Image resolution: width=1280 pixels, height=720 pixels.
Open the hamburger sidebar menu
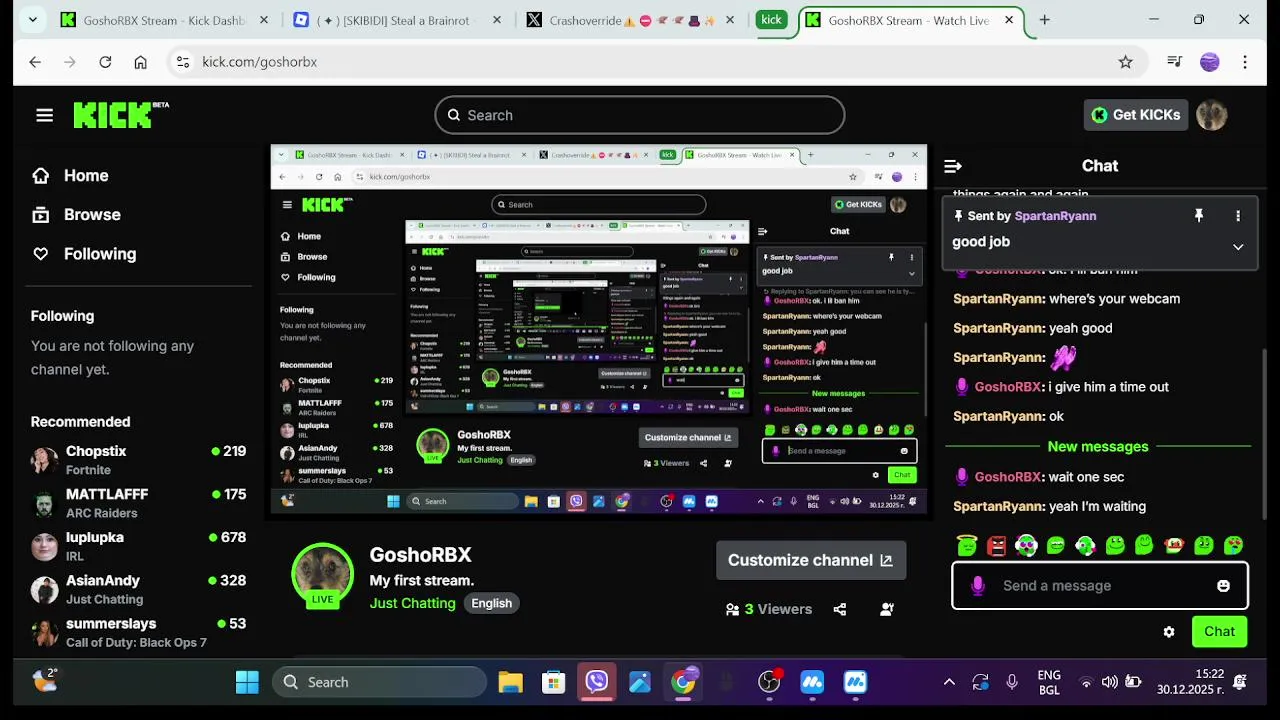coord(44,115)
